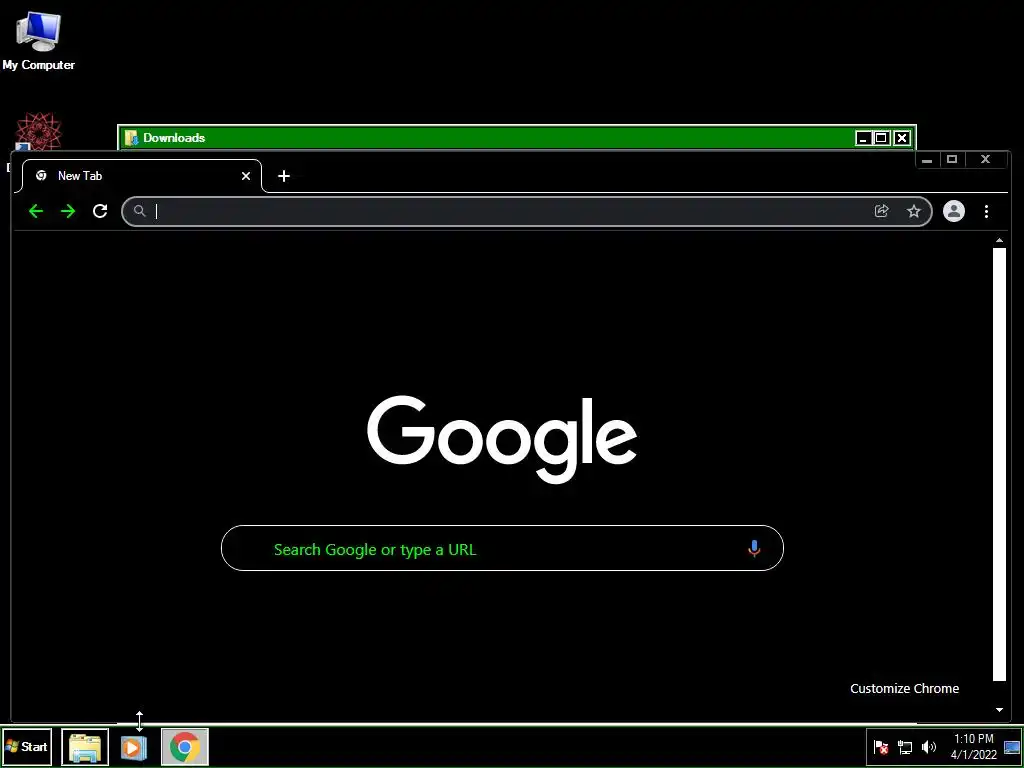Screen dimensions: 1024x768
Task: Select the New Tab tab
Action: (142, 176)
